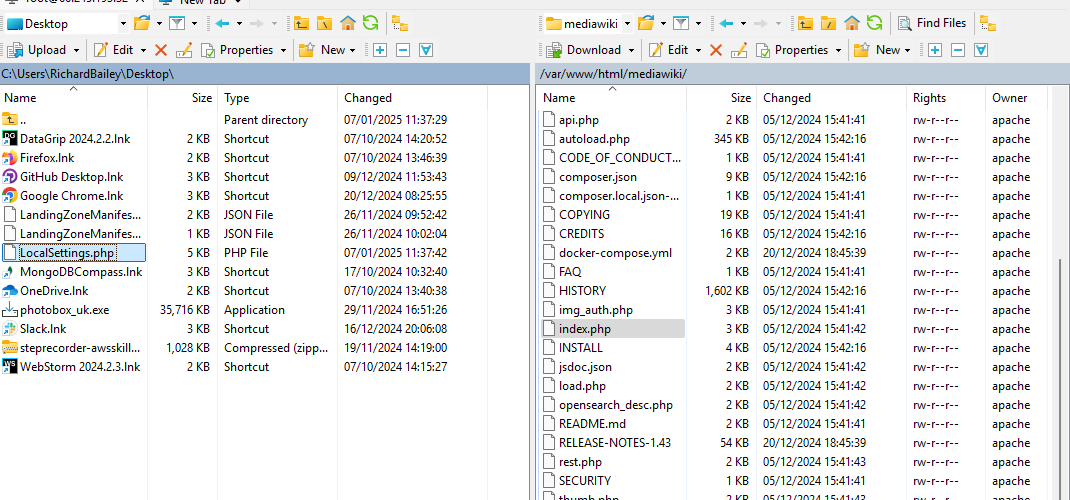This screenshot has width=1070, height=500.
Task: Open directory icon in remote mediawiki panel
Action: click(646, 23)
